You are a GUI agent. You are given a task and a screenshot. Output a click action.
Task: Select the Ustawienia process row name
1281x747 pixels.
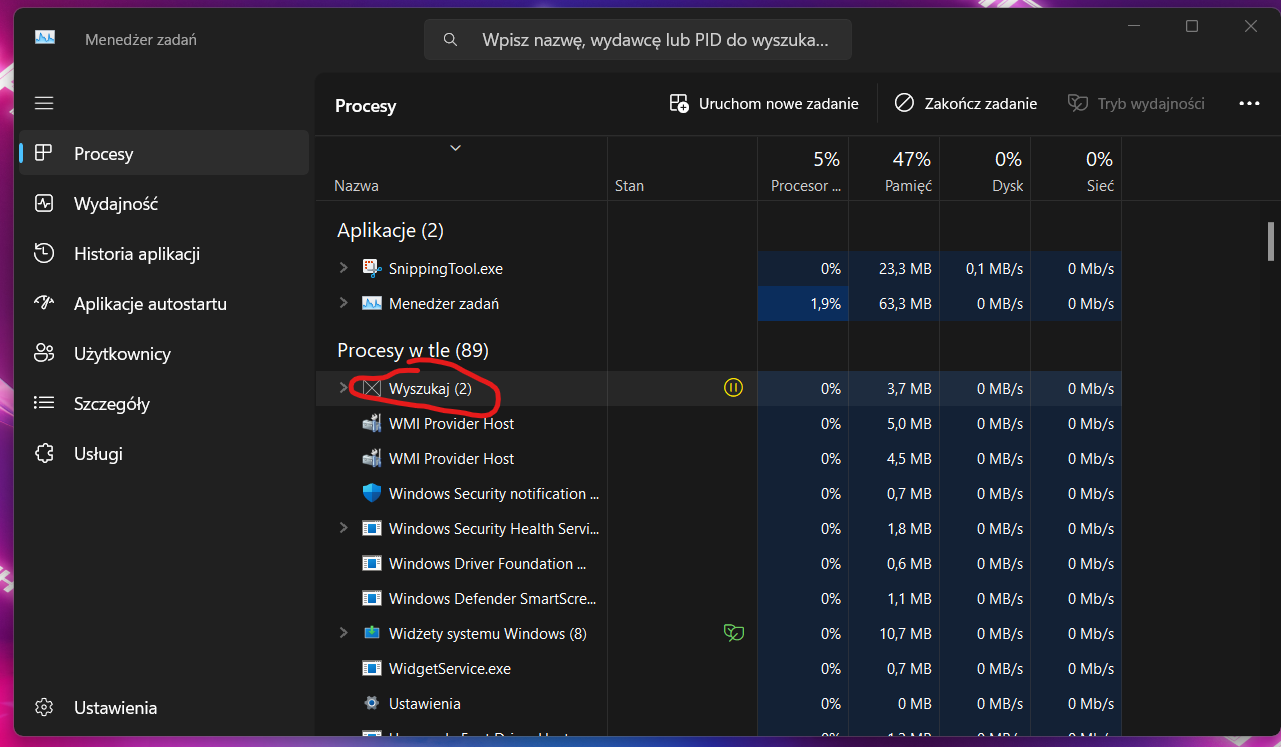[x=425, y=704]
